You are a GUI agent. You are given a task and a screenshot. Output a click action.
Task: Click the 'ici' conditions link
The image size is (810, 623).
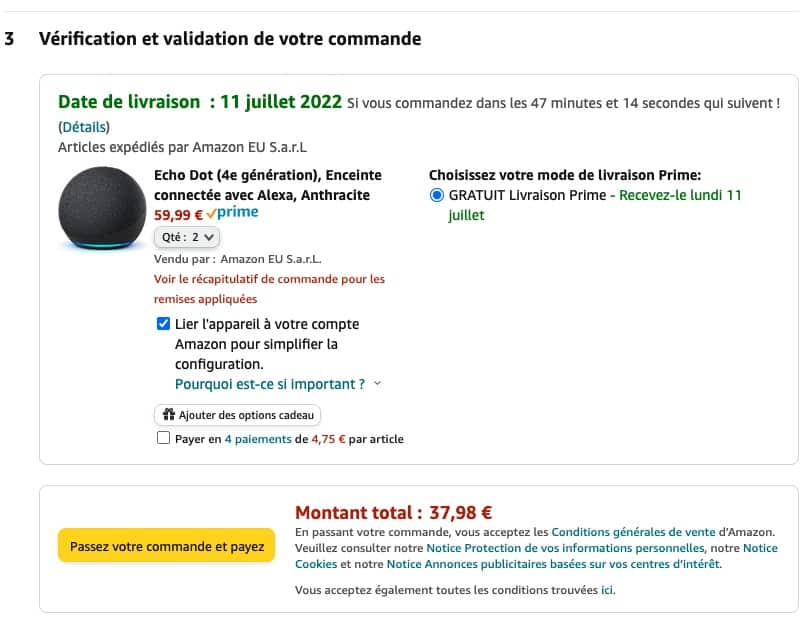(x=607, y=590)
